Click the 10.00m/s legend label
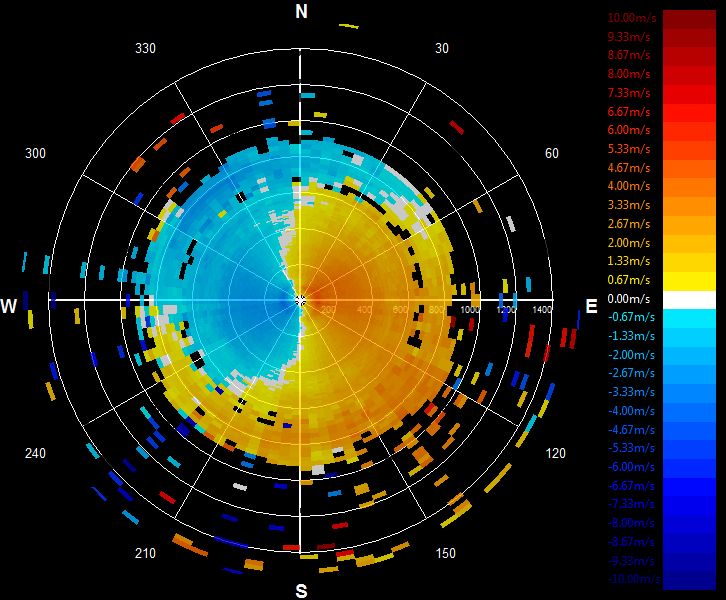726x600 pixels. [x=632, y=18]
